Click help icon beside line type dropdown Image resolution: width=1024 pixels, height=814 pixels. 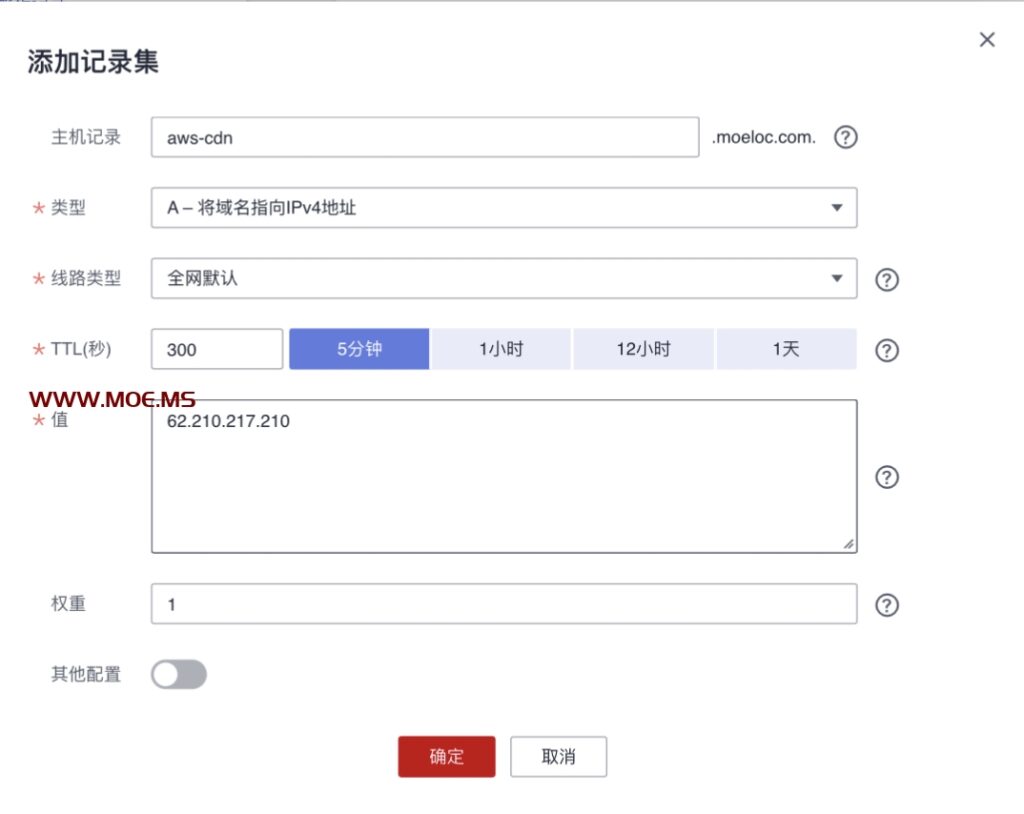(x=886, y=279)
